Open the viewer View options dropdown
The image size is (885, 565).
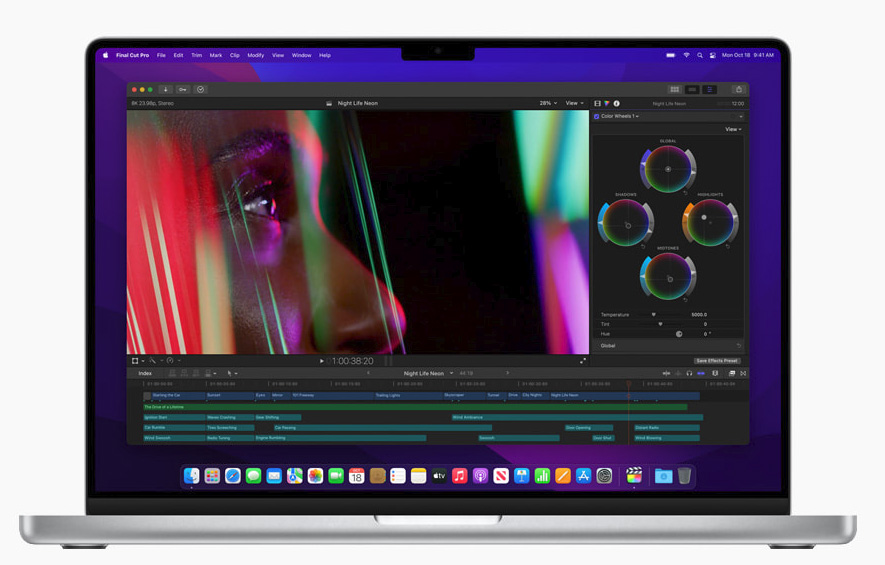click(574, 103)
